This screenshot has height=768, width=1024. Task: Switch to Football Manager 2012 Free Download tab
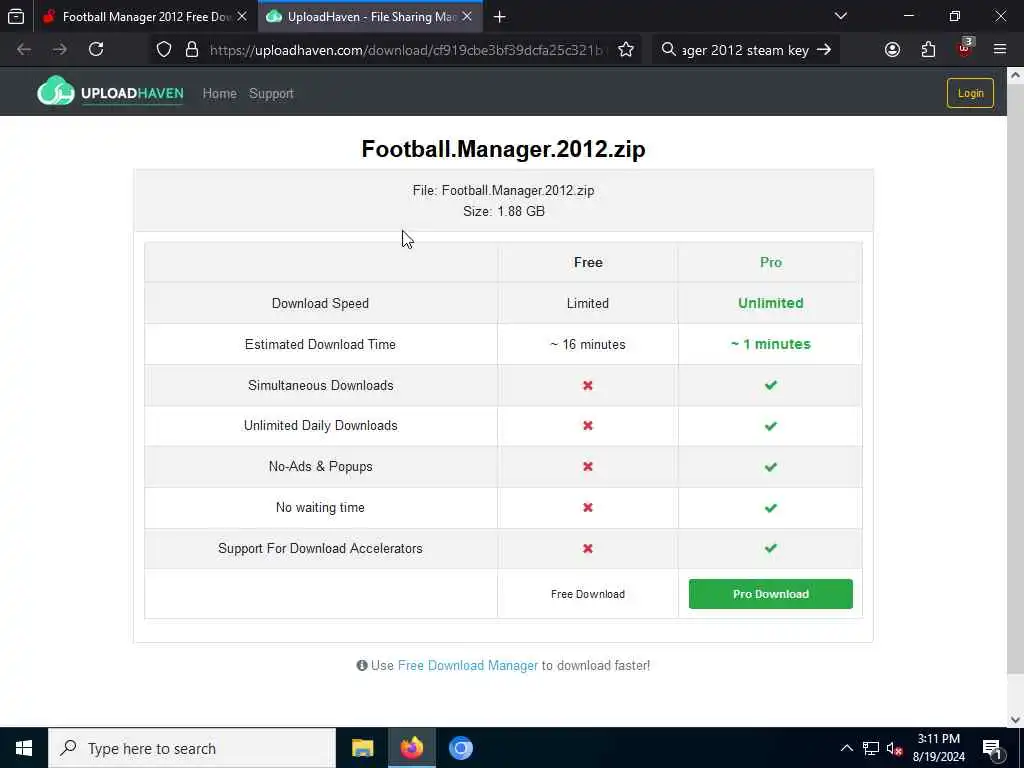[x=144, y=16]
